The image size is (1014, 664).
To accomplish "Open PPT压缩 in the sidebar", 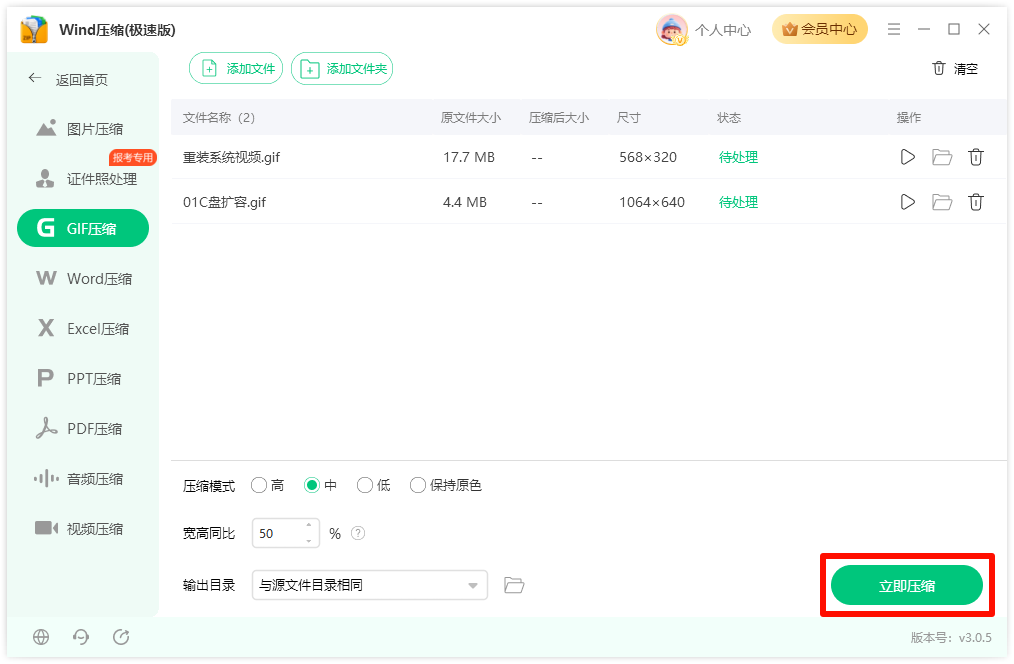I will point(83,378).
